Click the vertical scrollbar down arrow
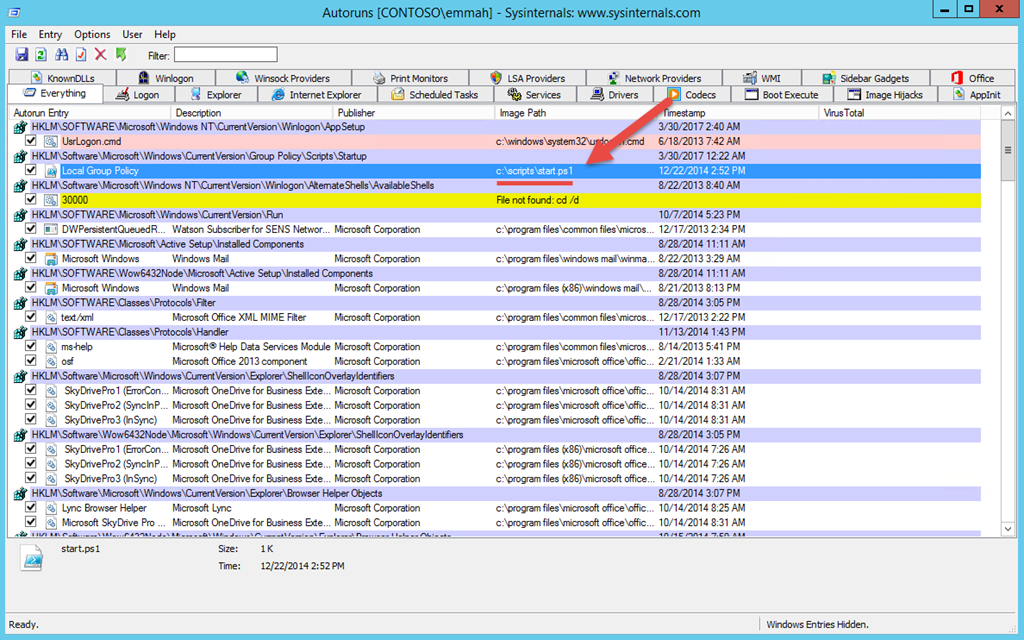 (x=1008, y=529)
